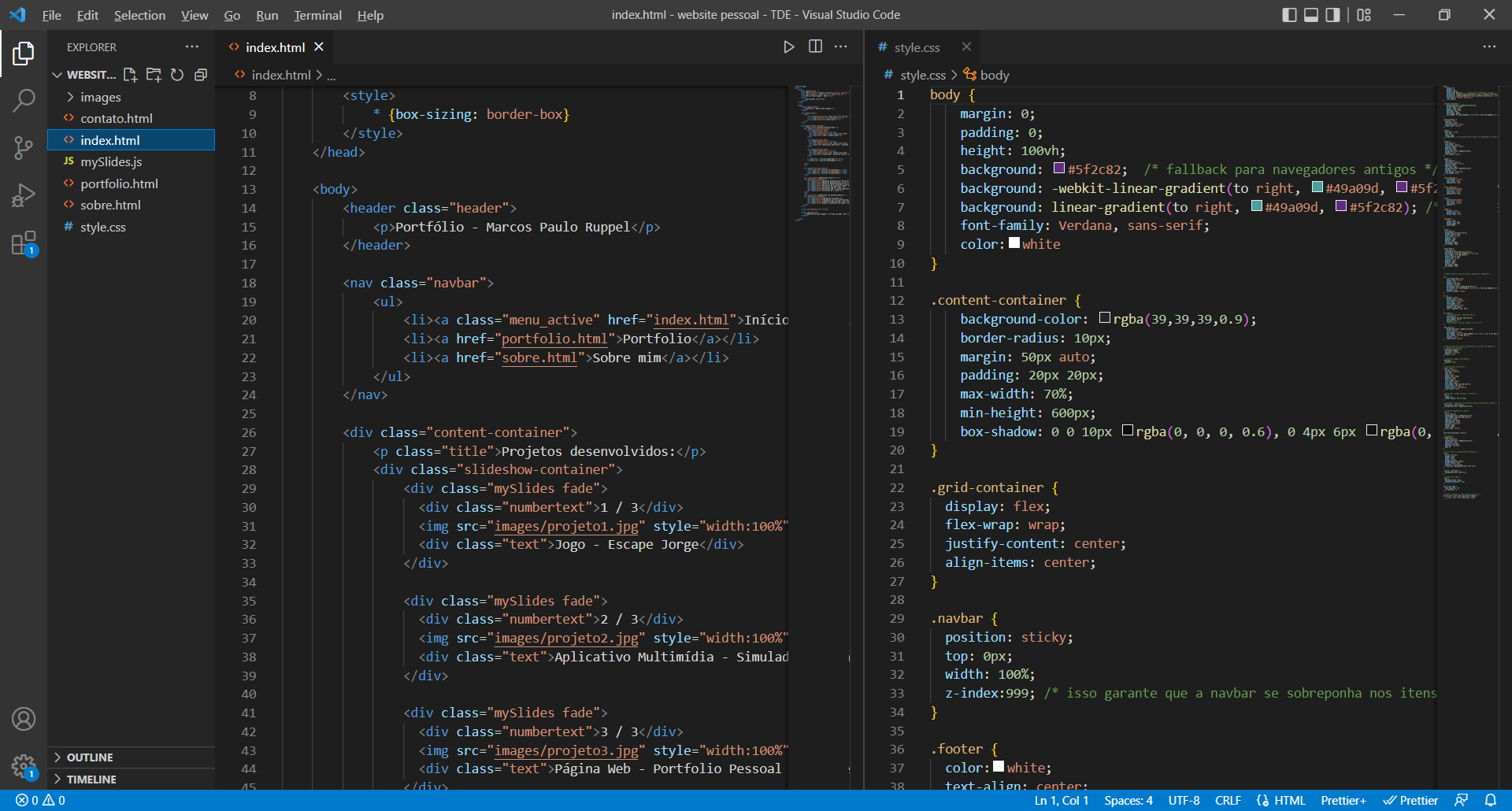The height and width of the screenshot is (811, 1512).
Task: Toggle the secondary side bar visibility
Action: tap(1332, 15)
